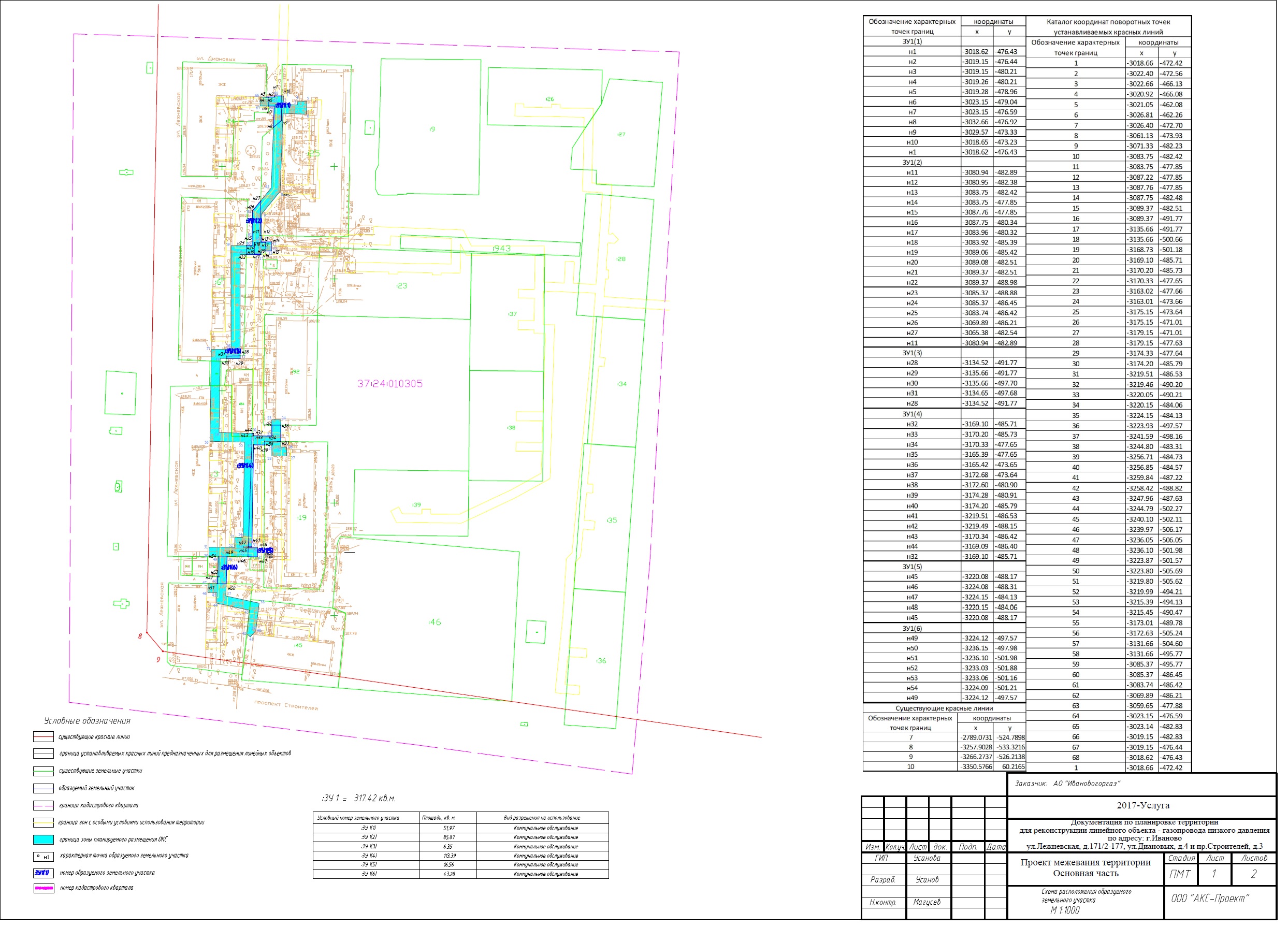Click the 'Разраб.' role cell in the title block
1288x927 pixels.
882,880
